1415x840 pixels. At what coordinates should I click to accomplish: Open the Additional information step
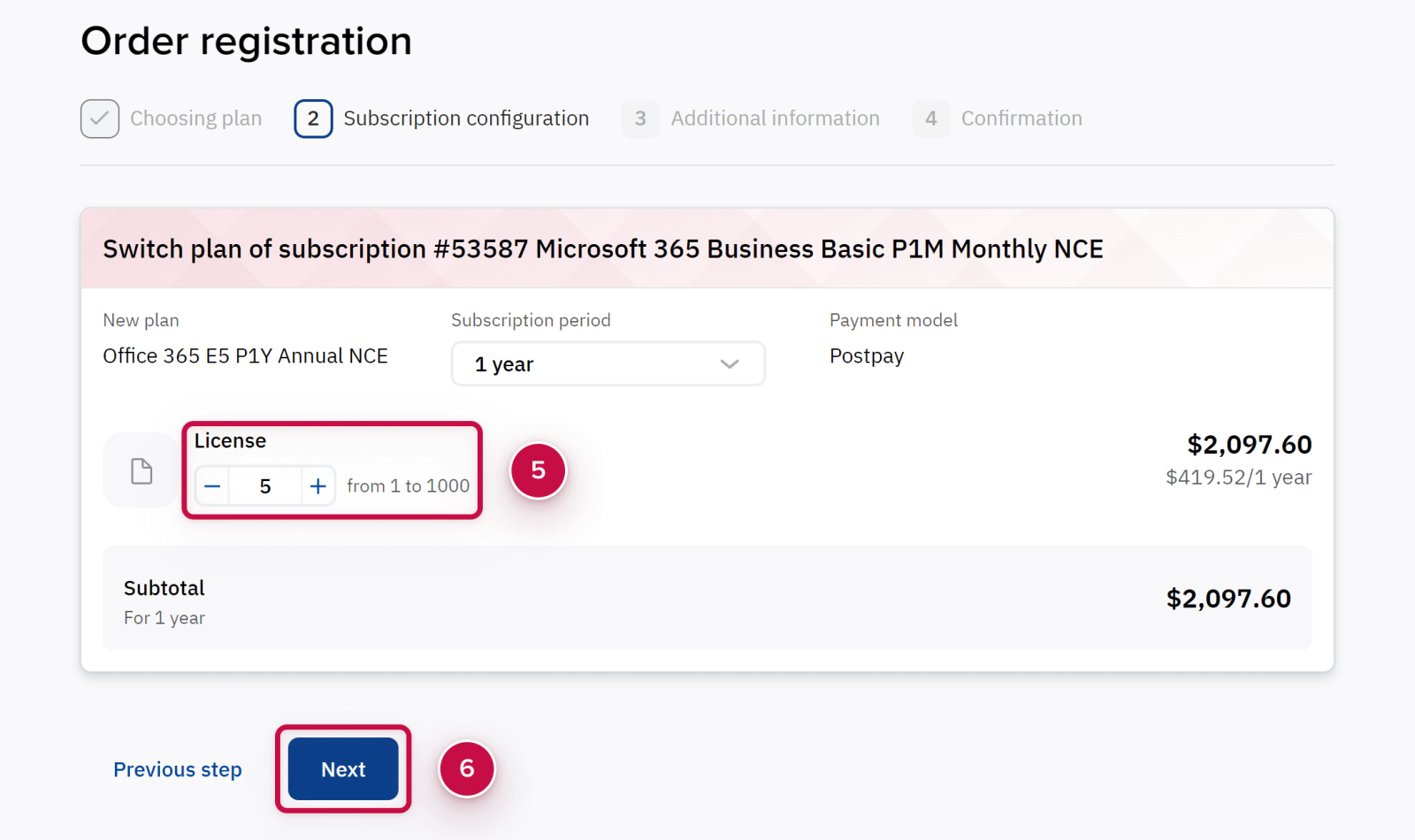coord(775,118)
